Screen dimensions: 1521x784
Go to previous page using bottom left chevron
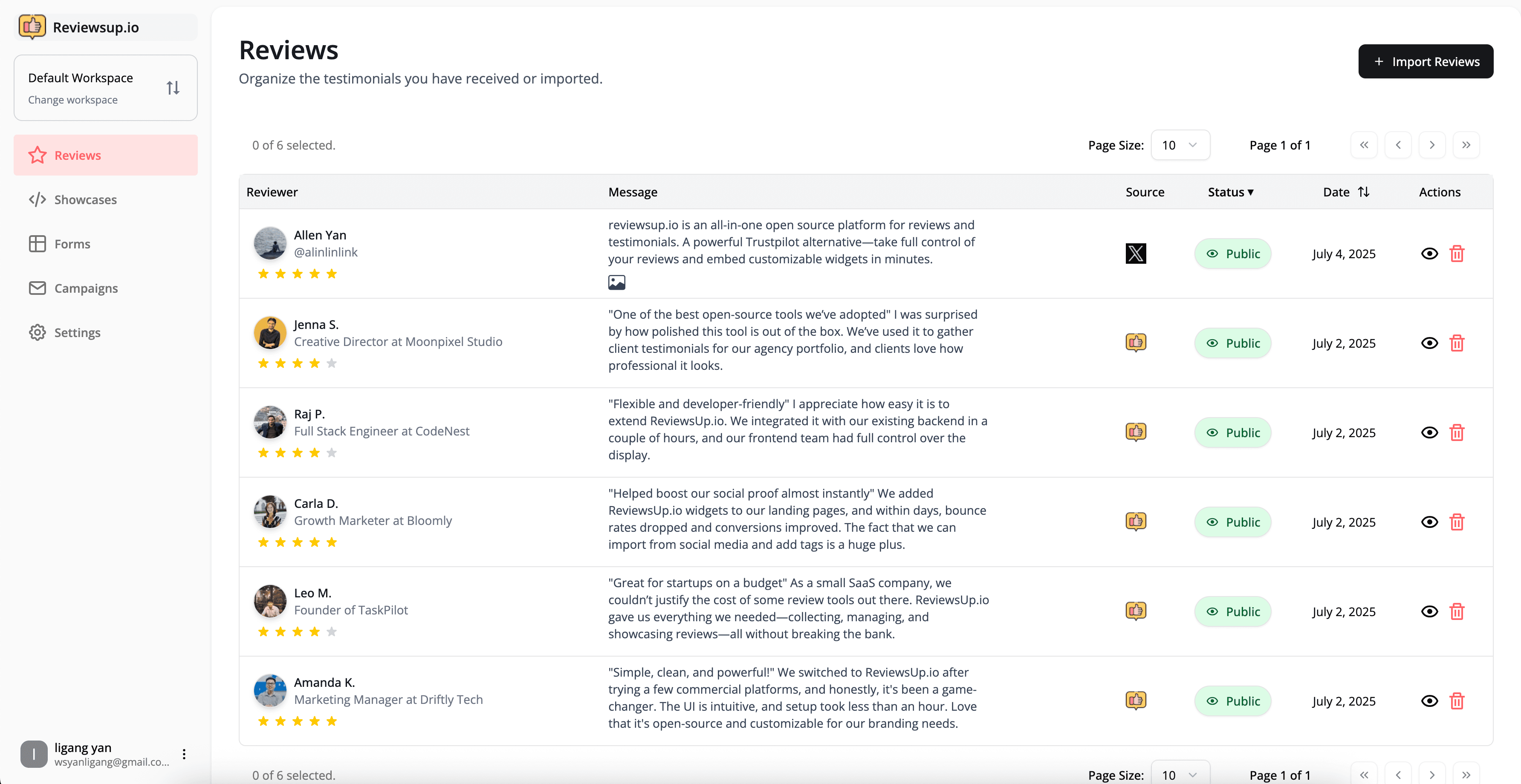pos(1398,774)
